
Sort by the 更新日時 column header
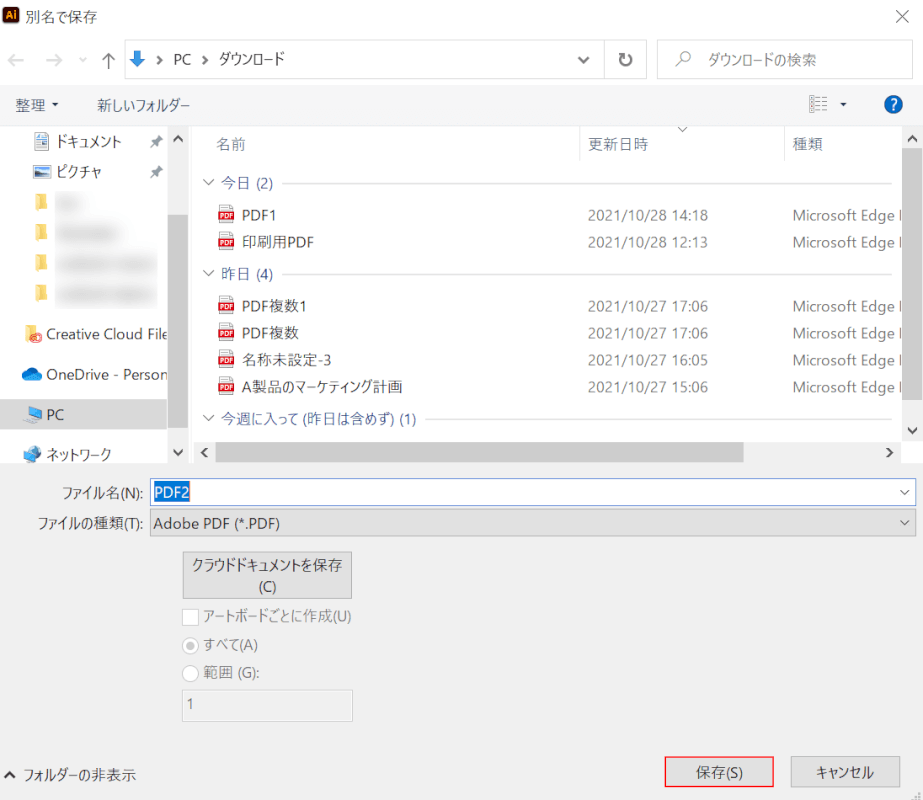(x=618, y=144)
